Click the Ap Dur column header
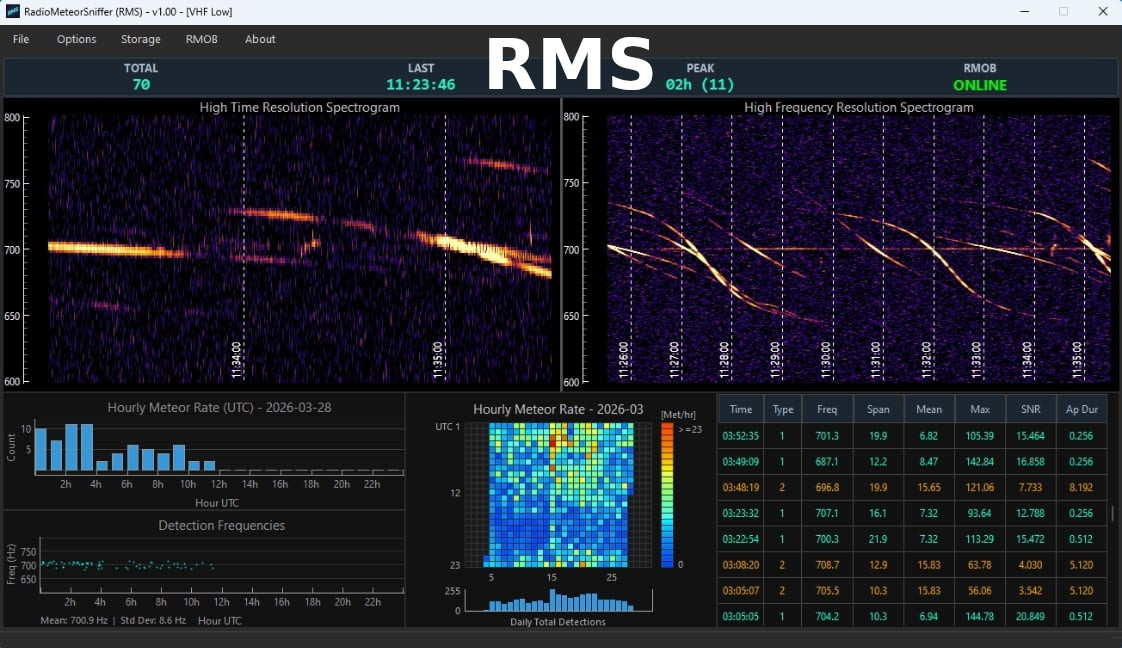 coord(1080,409)
